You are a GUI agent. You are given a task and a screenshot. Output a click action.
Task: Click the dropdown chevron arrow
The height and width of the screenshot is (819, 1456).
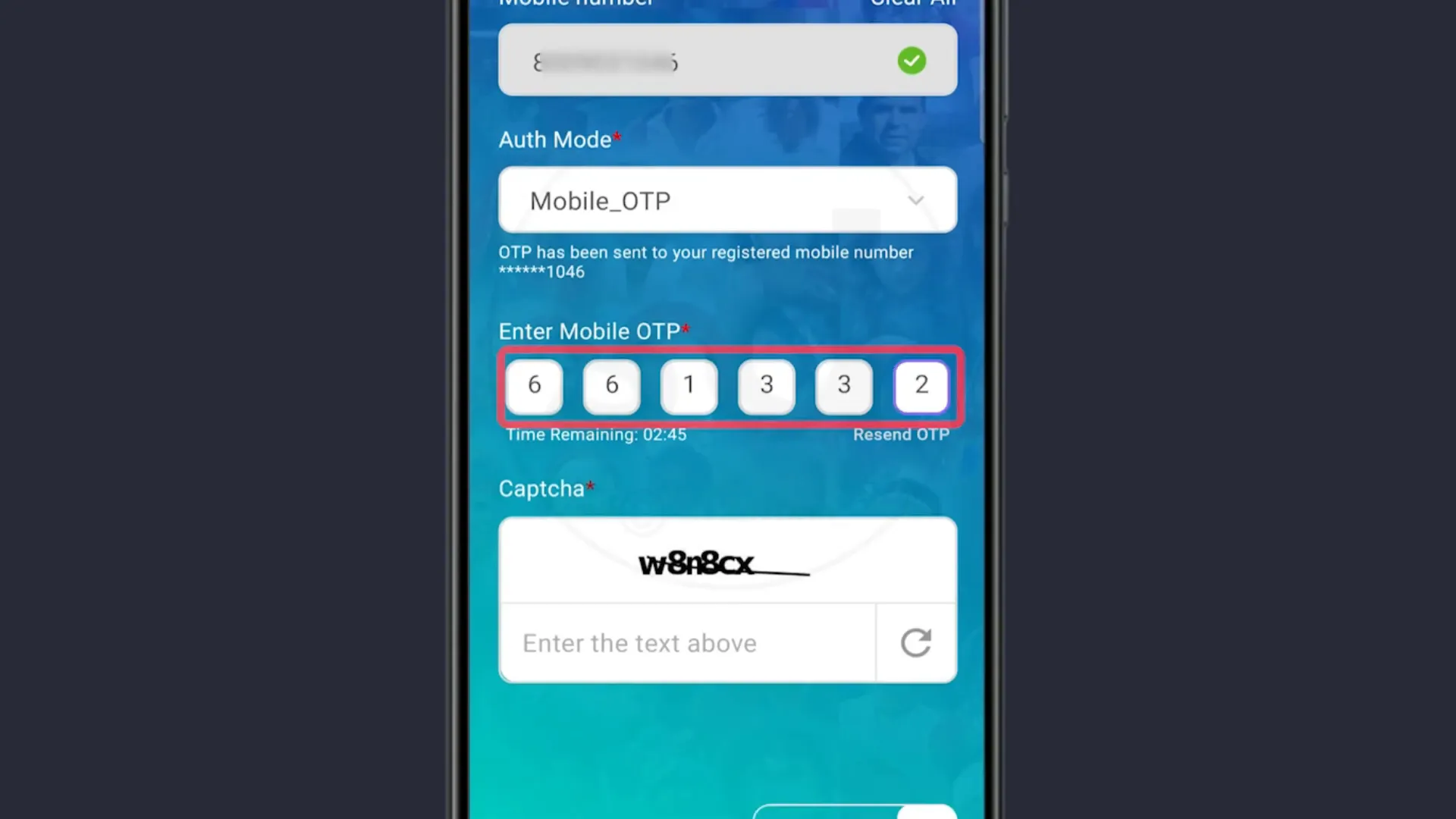point(916,200)
